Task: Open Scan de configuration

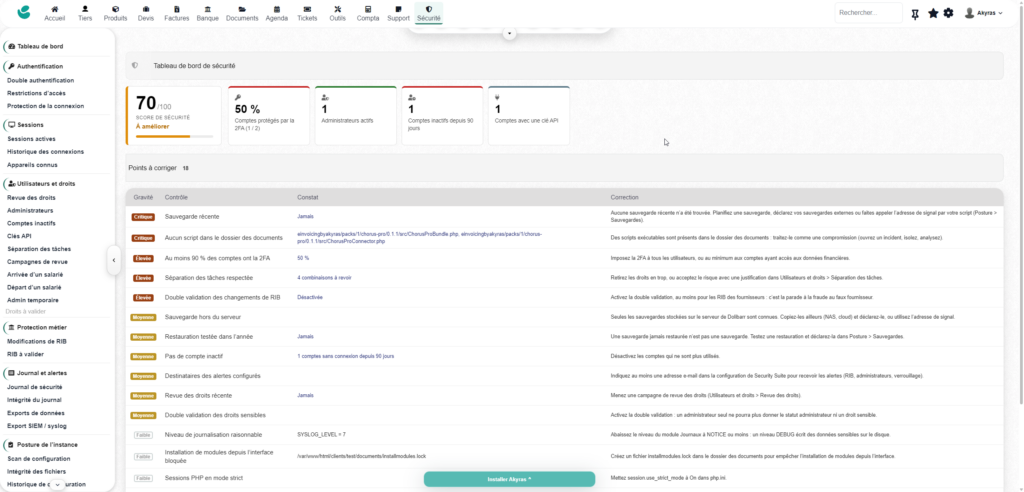Action: (37, 458)
